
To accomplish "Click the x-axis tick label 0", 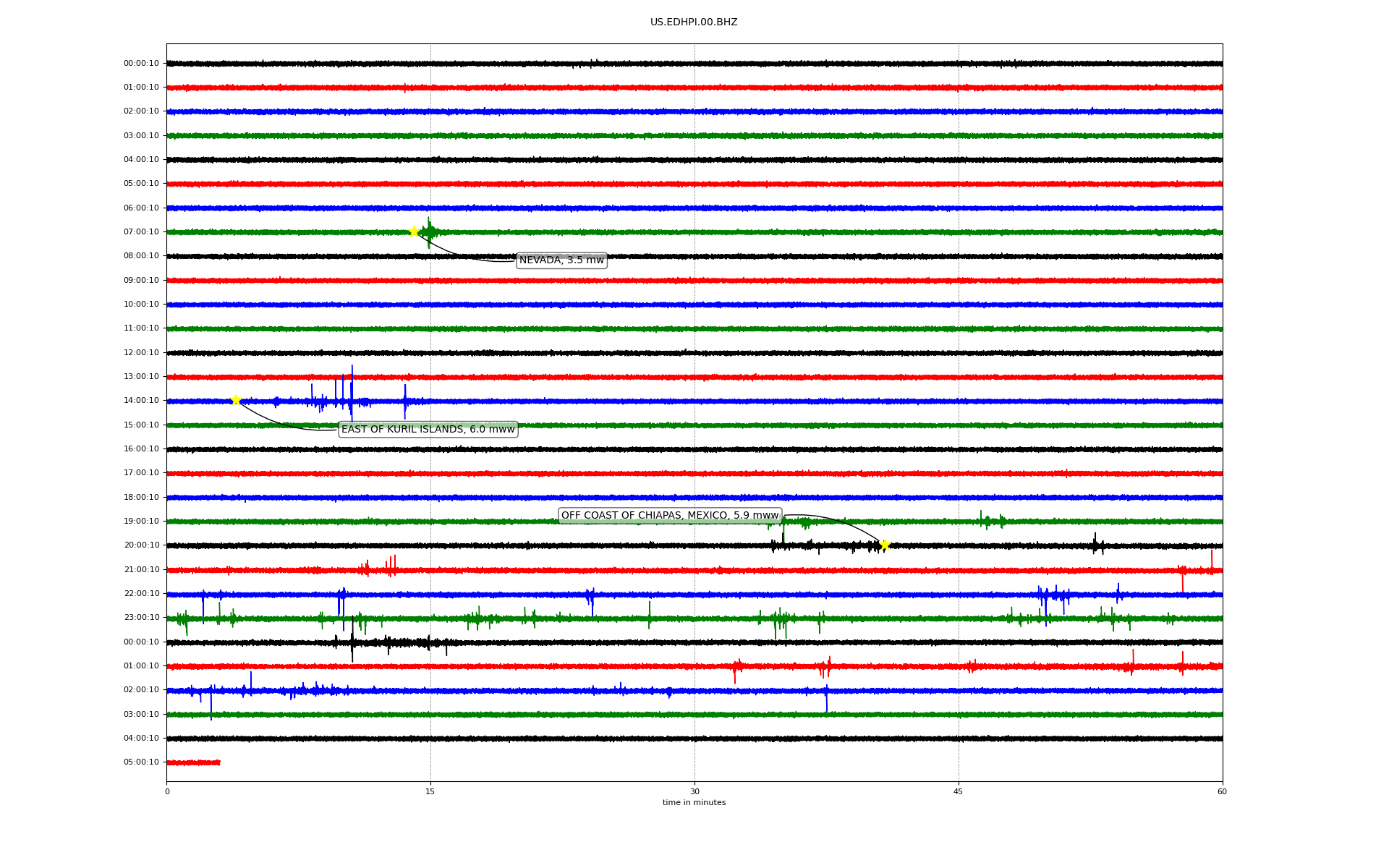I will (x=167, y=791).
